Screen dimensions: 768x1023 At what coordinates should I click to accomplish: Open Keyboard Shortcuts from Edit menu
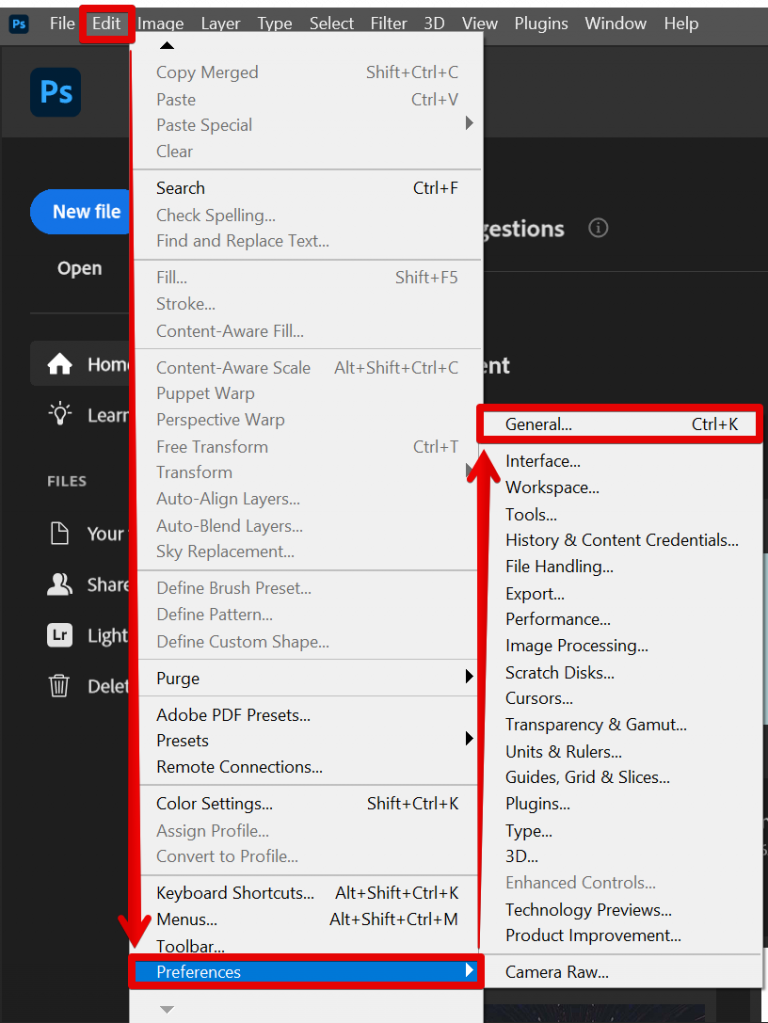pos(235,893)
